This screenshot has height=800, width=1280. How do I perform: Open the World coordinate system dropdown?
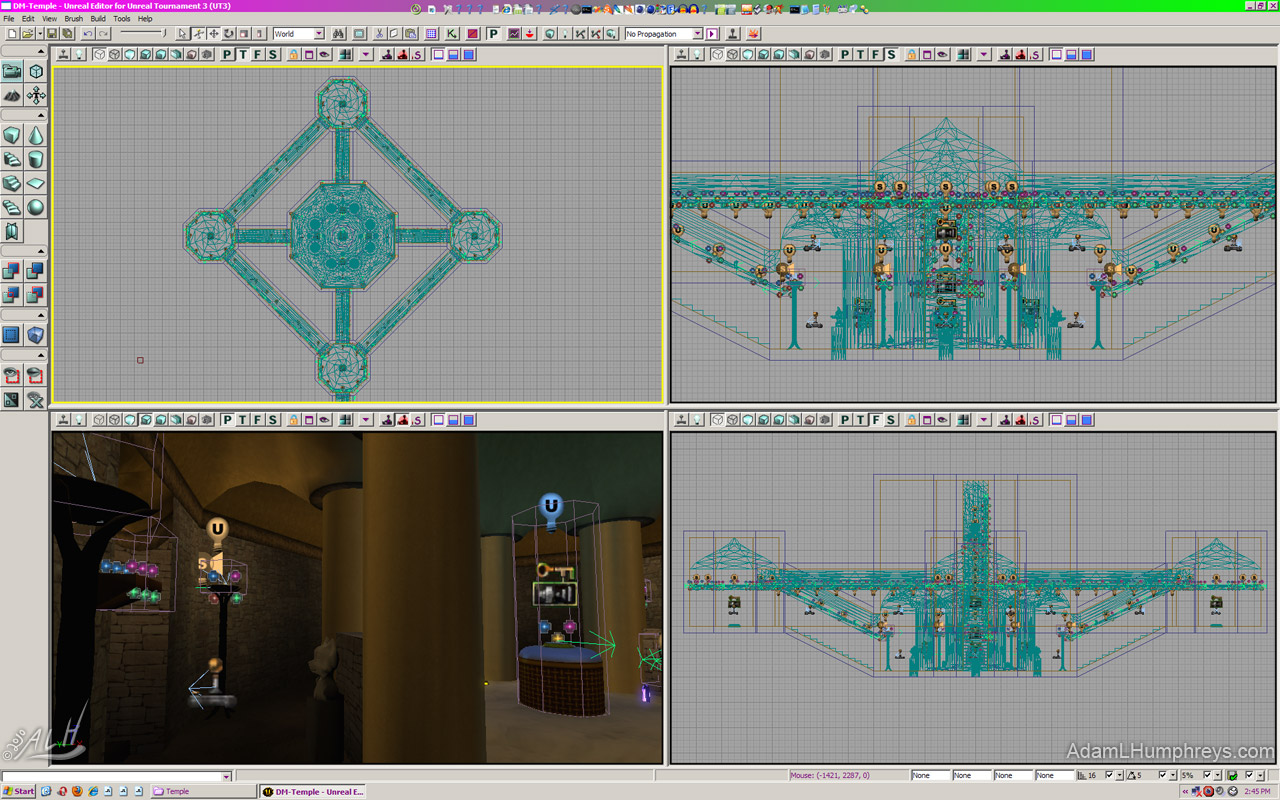pyautogui.click(x=318, y=34)
